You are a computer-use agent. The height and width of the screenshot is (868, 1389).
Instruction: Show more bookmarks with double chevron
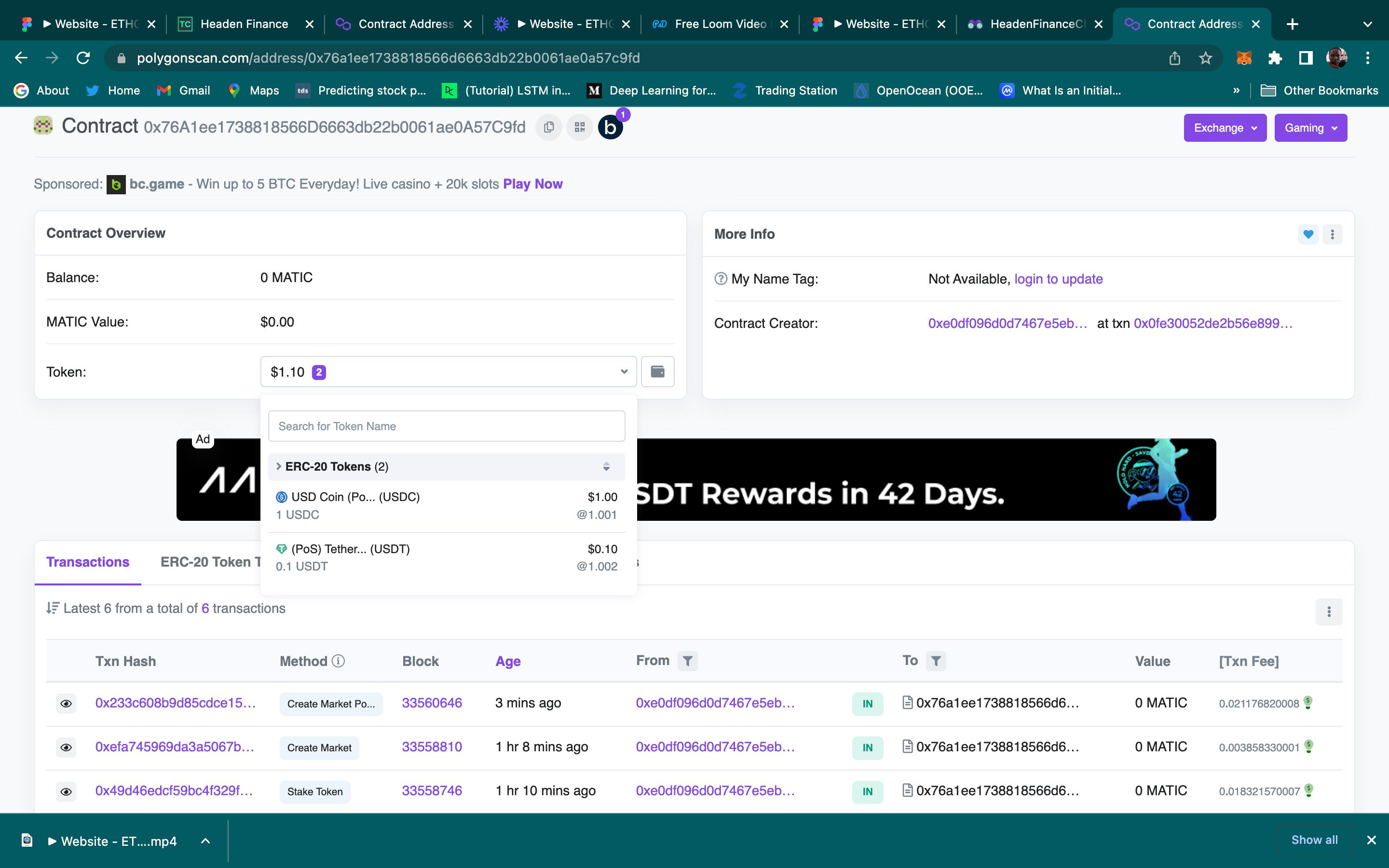[x=1236, y=91]
